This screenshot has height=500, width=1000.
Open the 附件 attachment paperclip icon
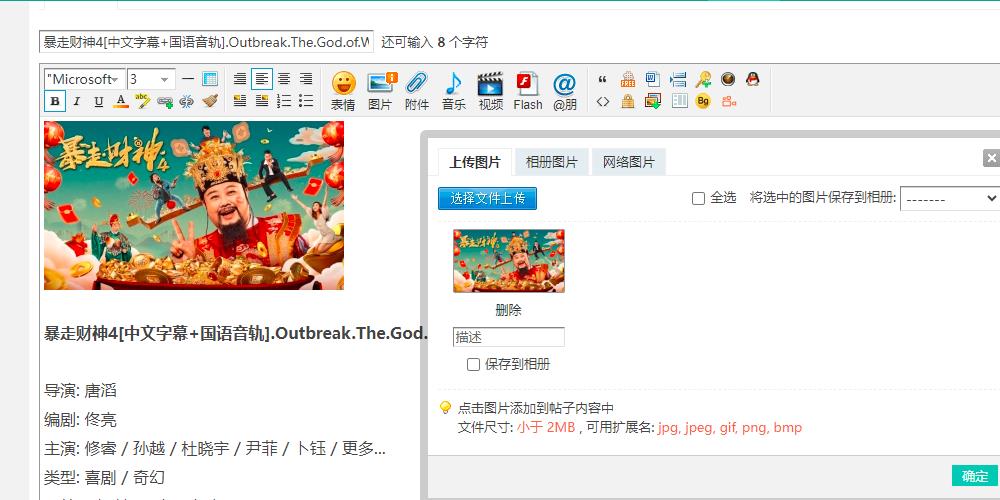(416, 89)
